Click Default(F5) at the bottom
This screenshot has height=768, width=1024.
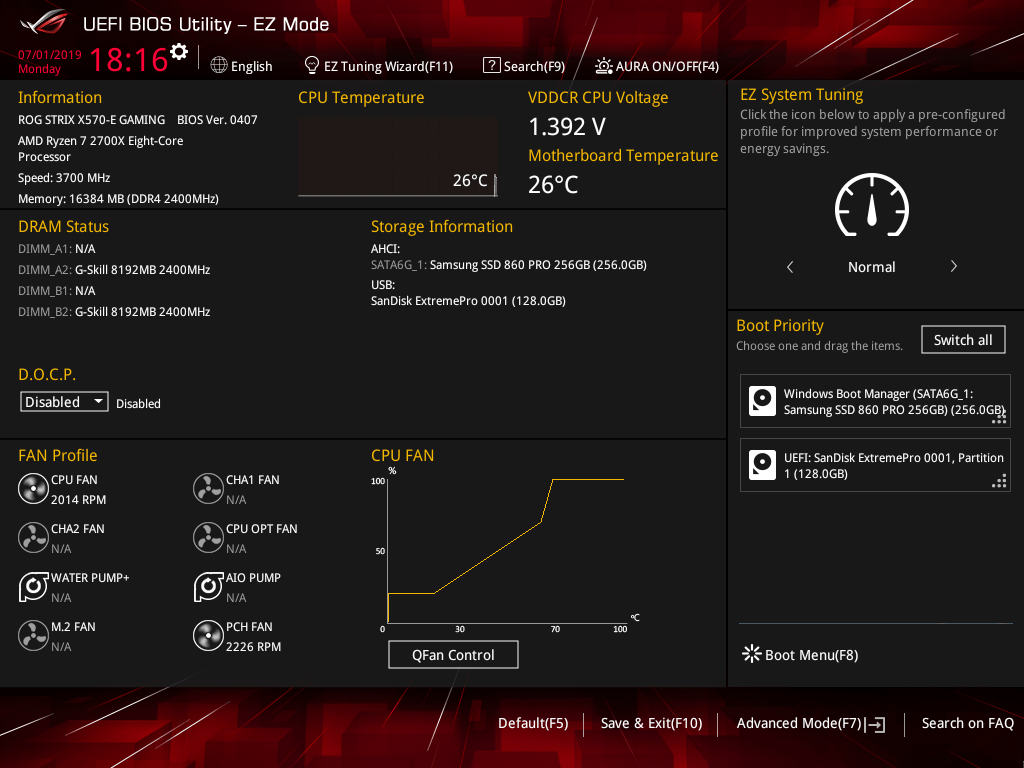(x=533, y=723)
